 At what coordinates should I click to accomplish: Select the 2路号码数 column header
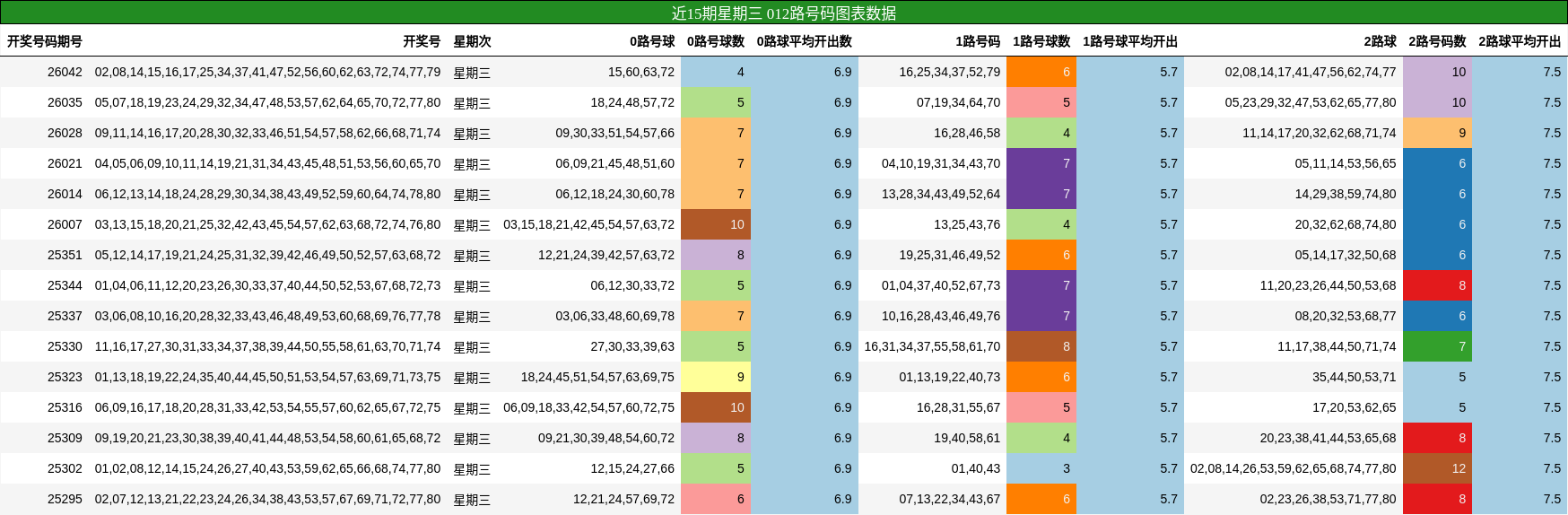pyautogui.click(x=1438, y=41)
